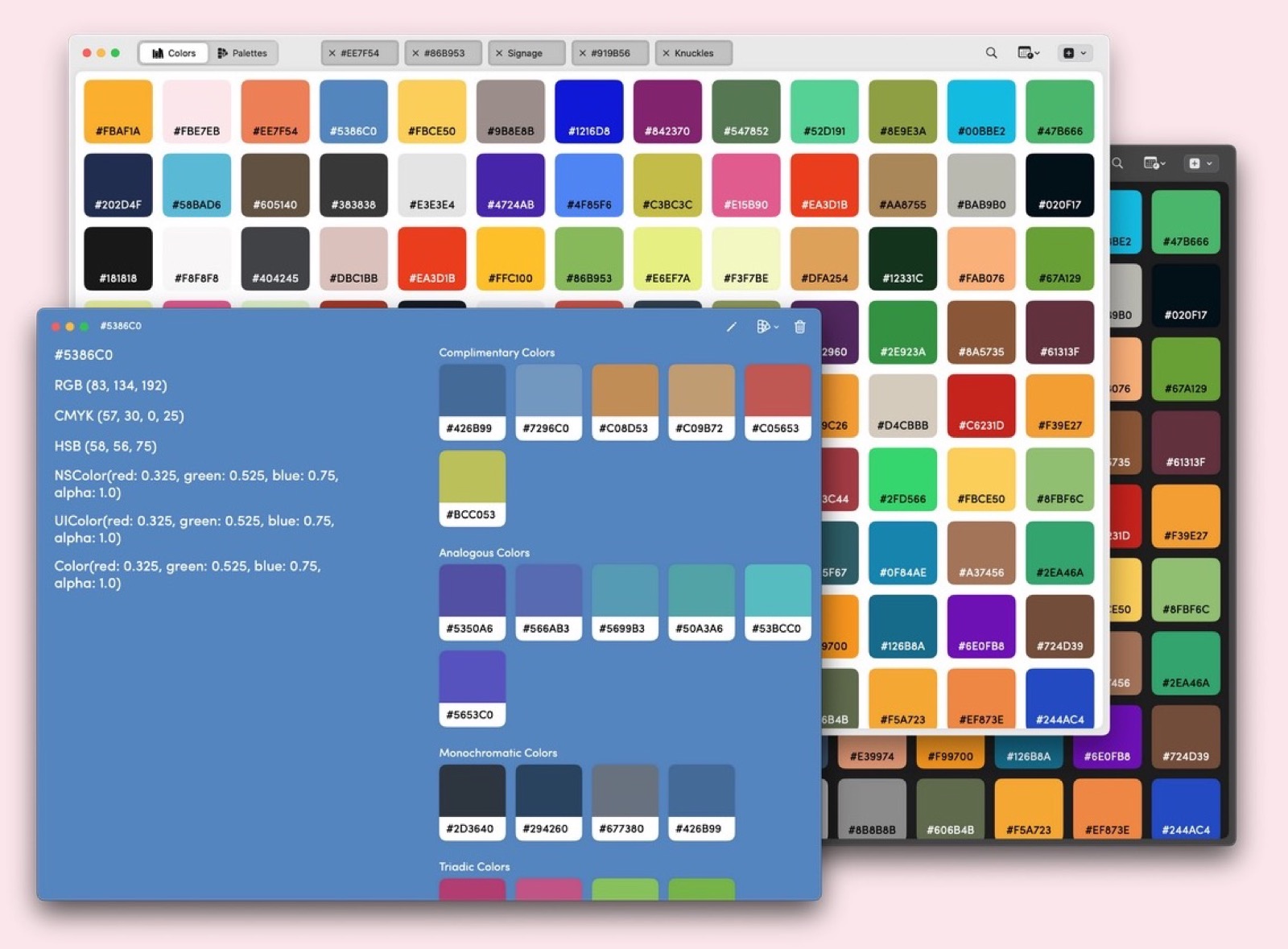Choose the #FFC100 yellow swatch

point(510,258)
